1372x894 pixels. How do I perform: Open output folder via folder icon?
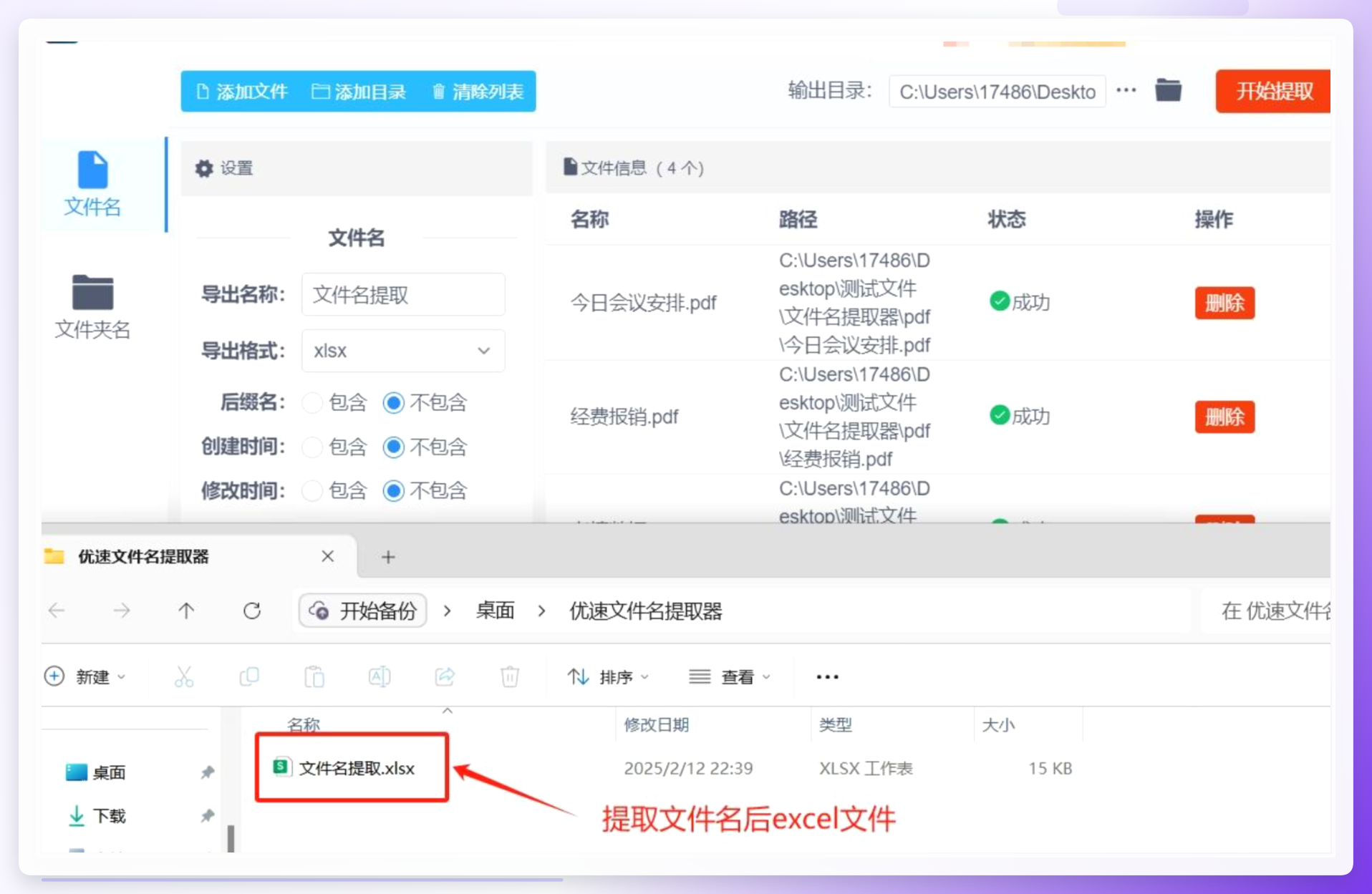(1168, 90)
